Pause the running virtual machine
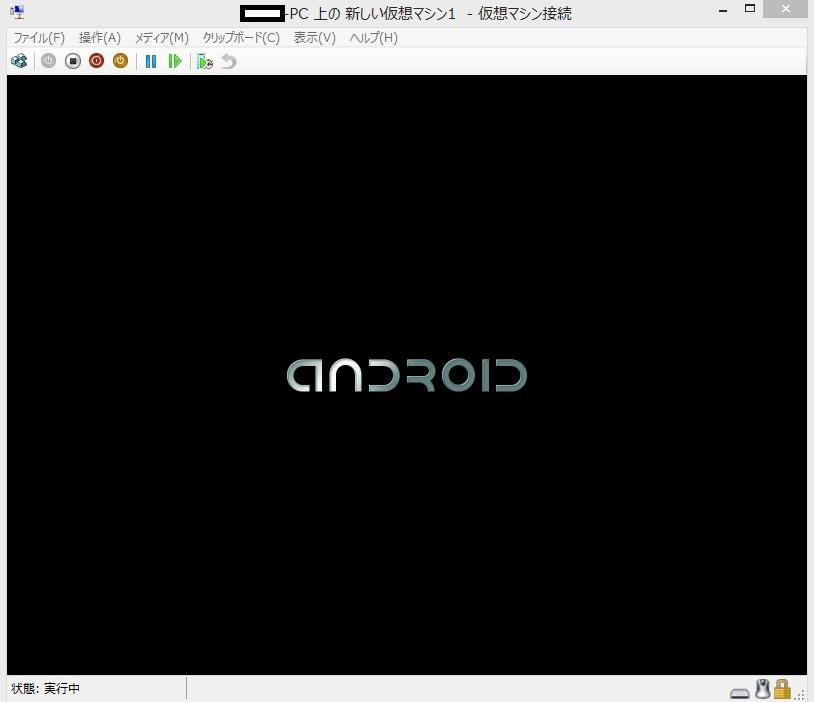The image size is (814, 702). coord(151,61)
